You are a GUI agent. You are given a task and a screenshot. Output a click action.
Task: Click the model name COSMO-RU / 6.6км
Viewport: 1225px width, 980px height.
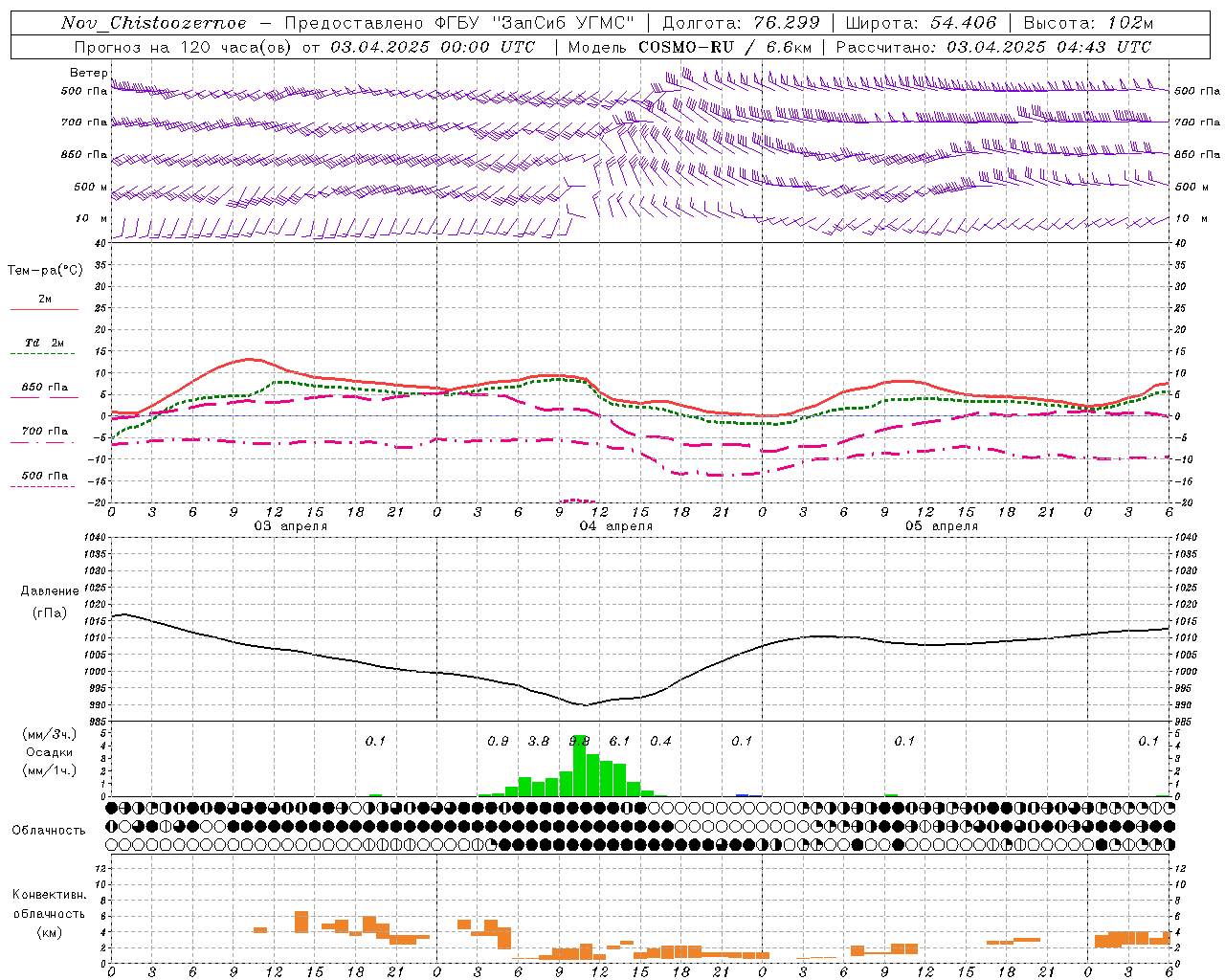[724, 47]
